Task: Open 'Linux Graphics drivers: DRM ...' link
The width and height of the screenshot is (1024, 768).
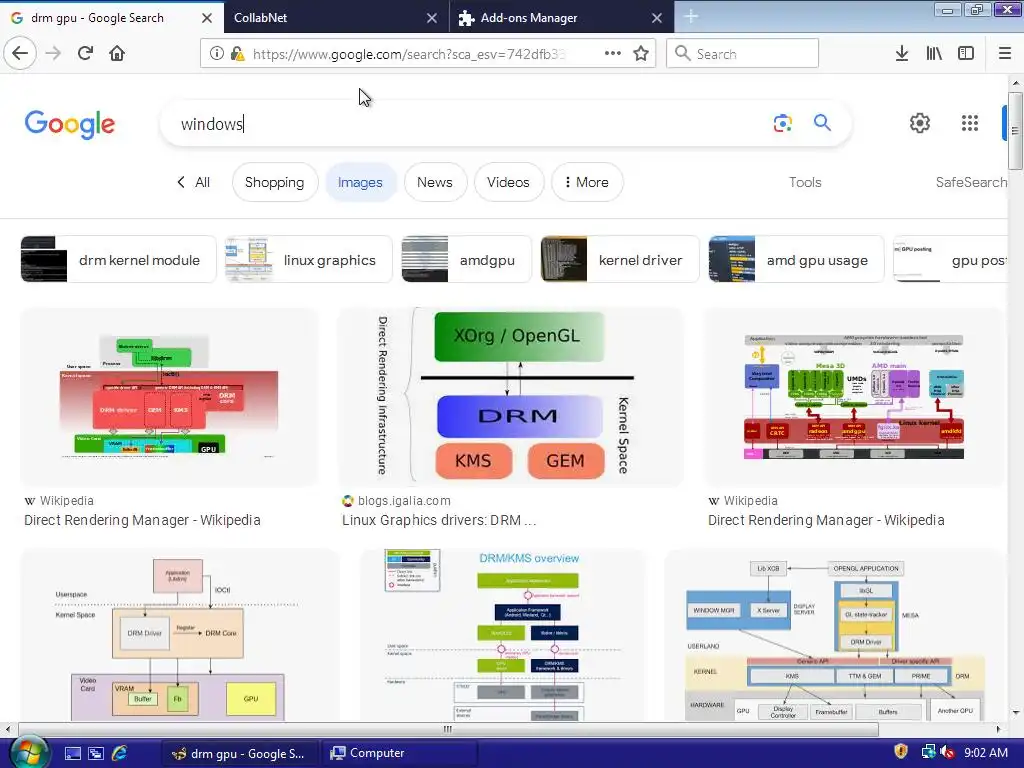Action: click(x=439, y=520)
